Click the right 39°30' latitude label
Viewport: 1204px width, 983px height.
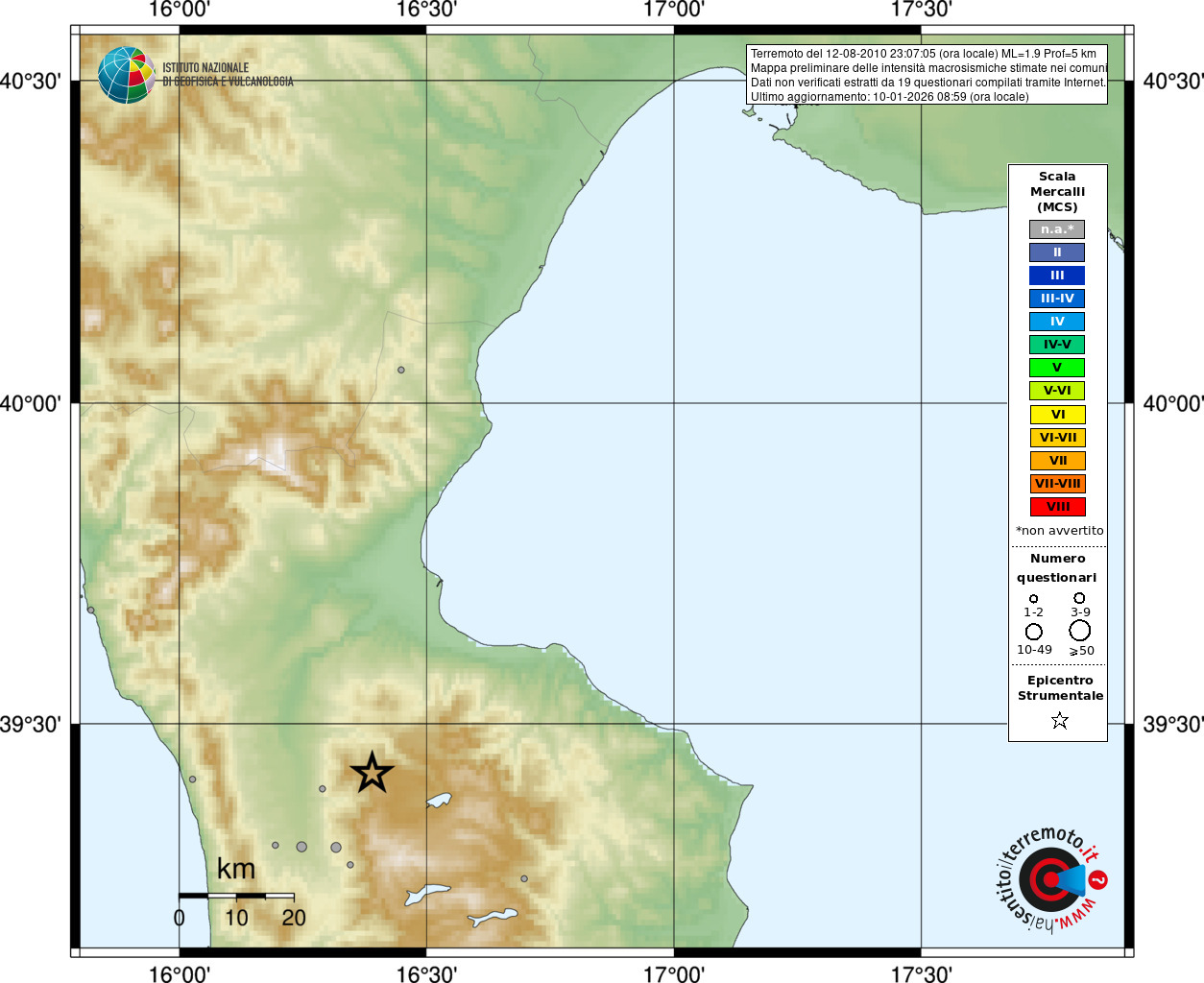point(1173,724)
